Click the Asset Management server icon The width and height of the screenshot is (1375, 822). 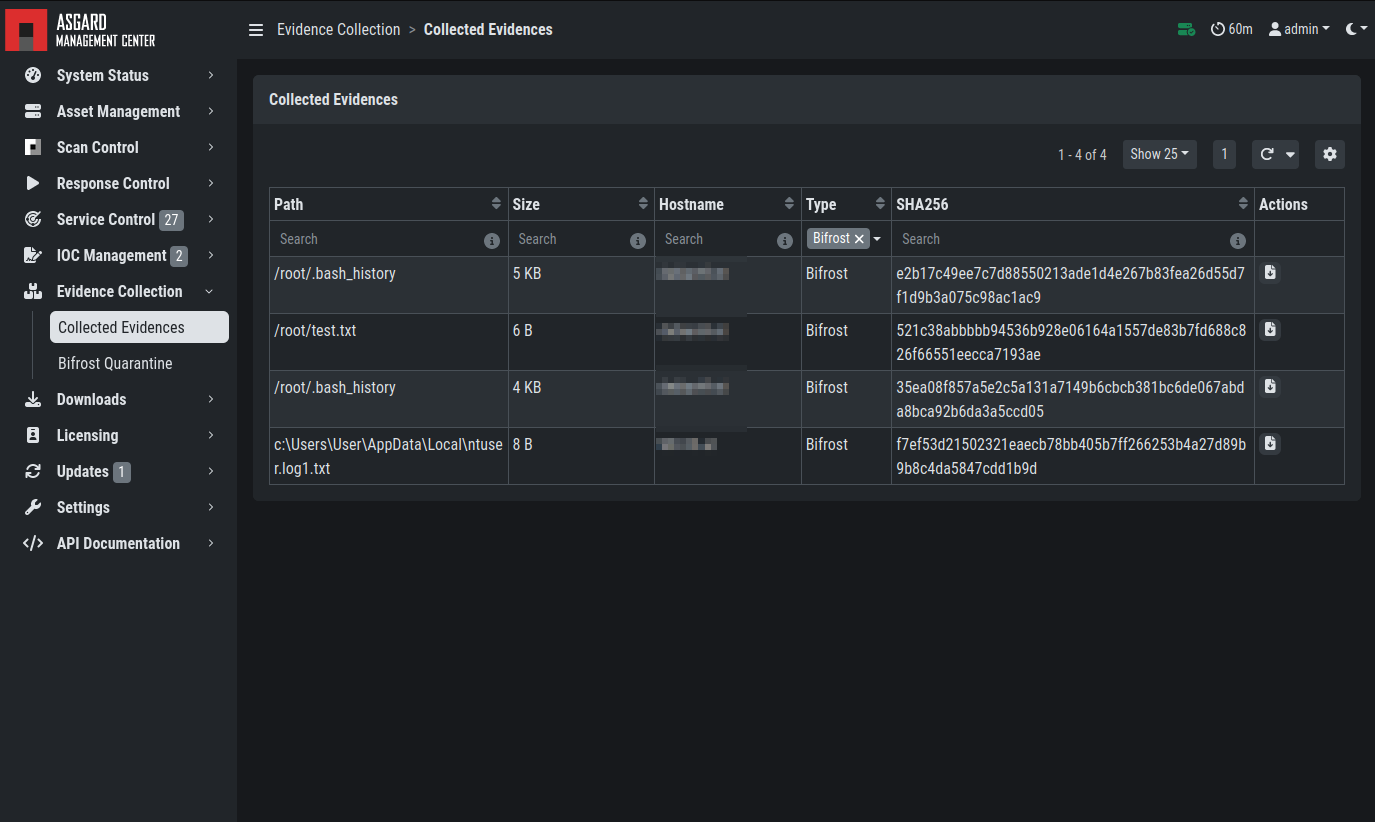point(33,111)
